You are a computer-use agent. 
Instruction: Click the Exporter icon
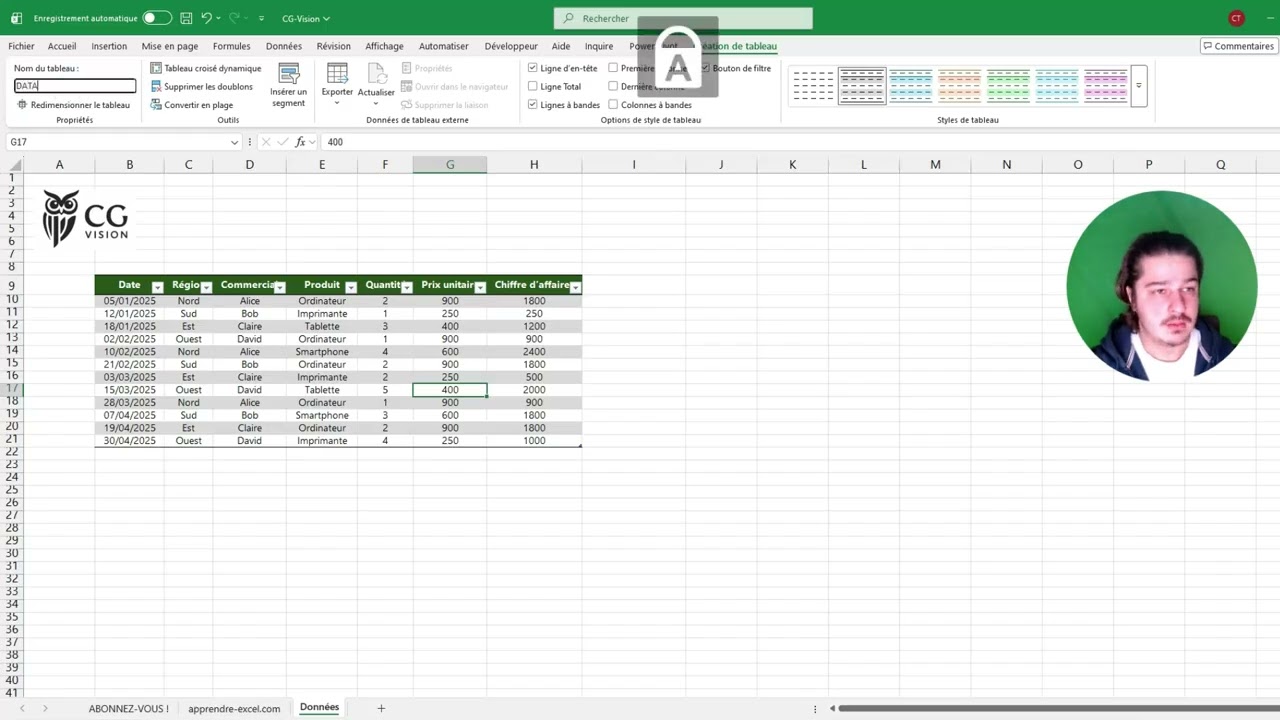[x=337, y=74]
